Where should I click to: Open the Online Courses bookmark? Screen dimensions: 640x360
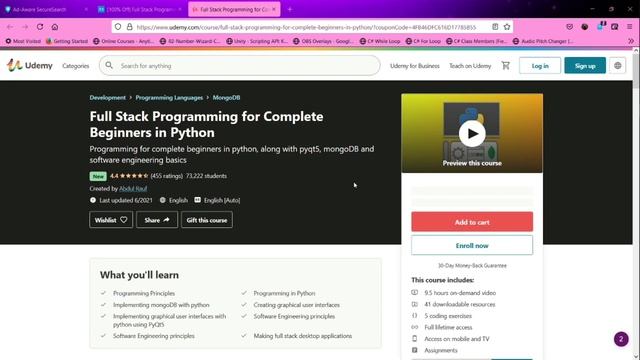tap(124, 41)
